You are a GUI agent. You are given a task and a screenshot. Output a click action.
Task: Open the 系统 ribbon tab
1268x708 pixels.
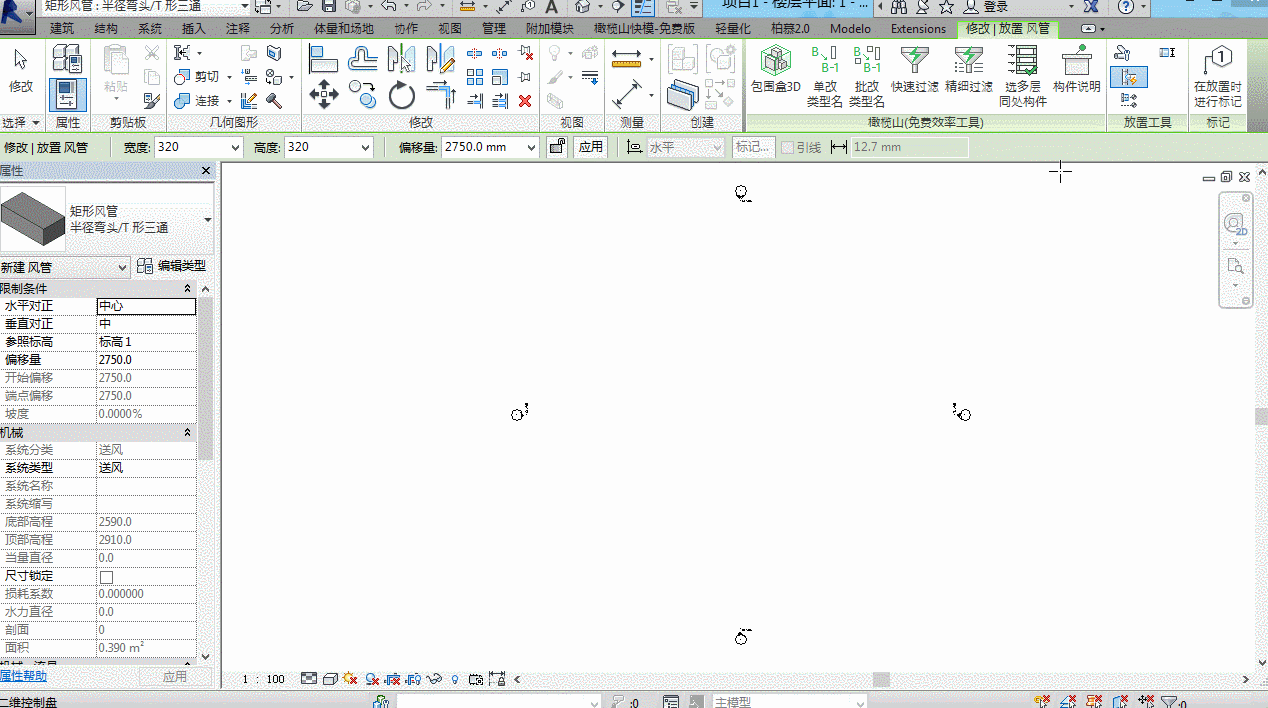point(150,29)
